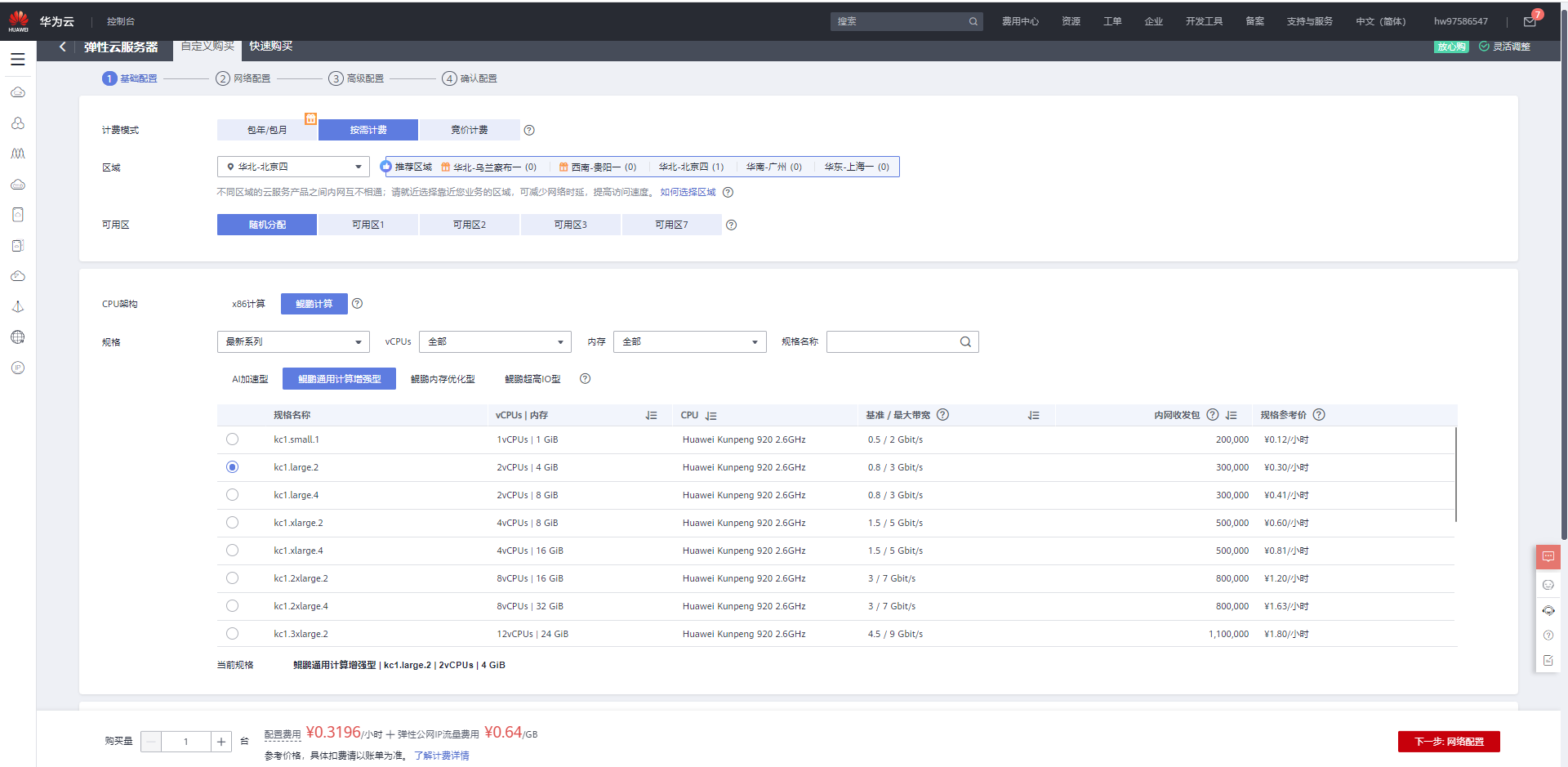This screenshot has width=1568, height=767.
Task: Click the search magnifier in top bar
Action: (973, 21)
